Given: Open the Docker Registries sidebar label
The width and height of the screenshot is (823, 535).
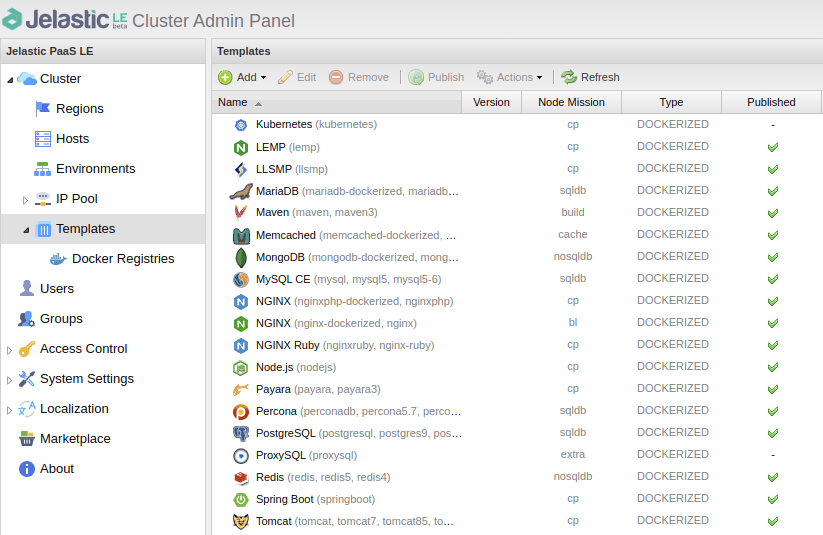Looking at the screenshot, I should pyautogui.click(x=123, y=259).
